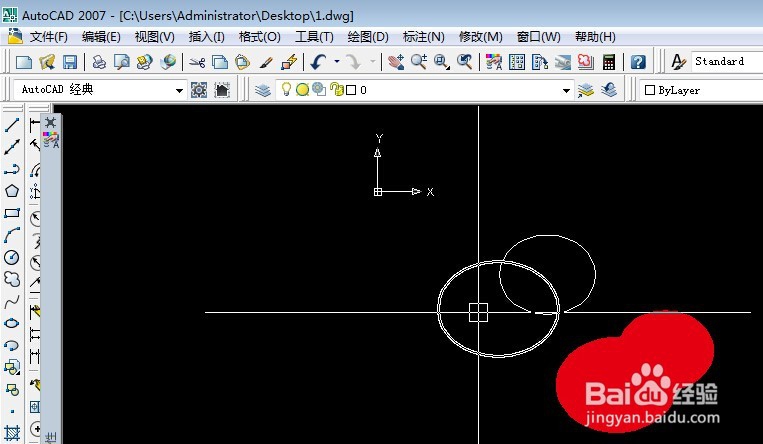
Task: Open the Properties palette icon
Action: pos(494,62)
